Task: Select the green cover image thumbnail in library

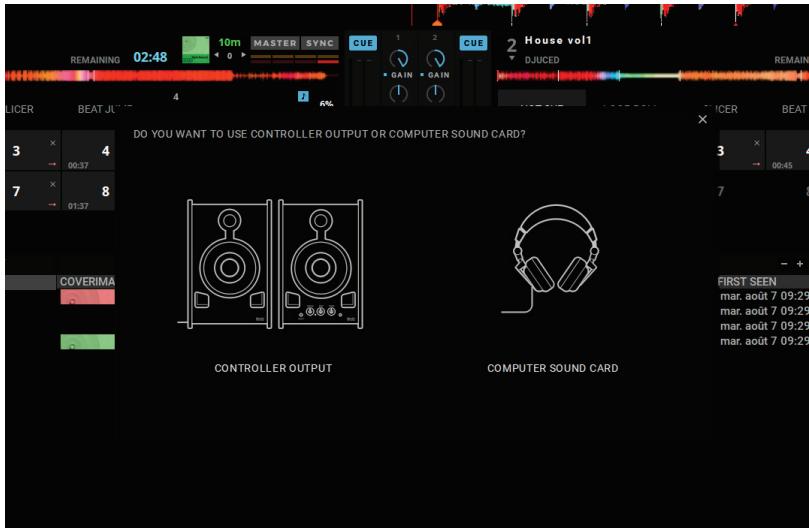Action: [x=87, y=342]
